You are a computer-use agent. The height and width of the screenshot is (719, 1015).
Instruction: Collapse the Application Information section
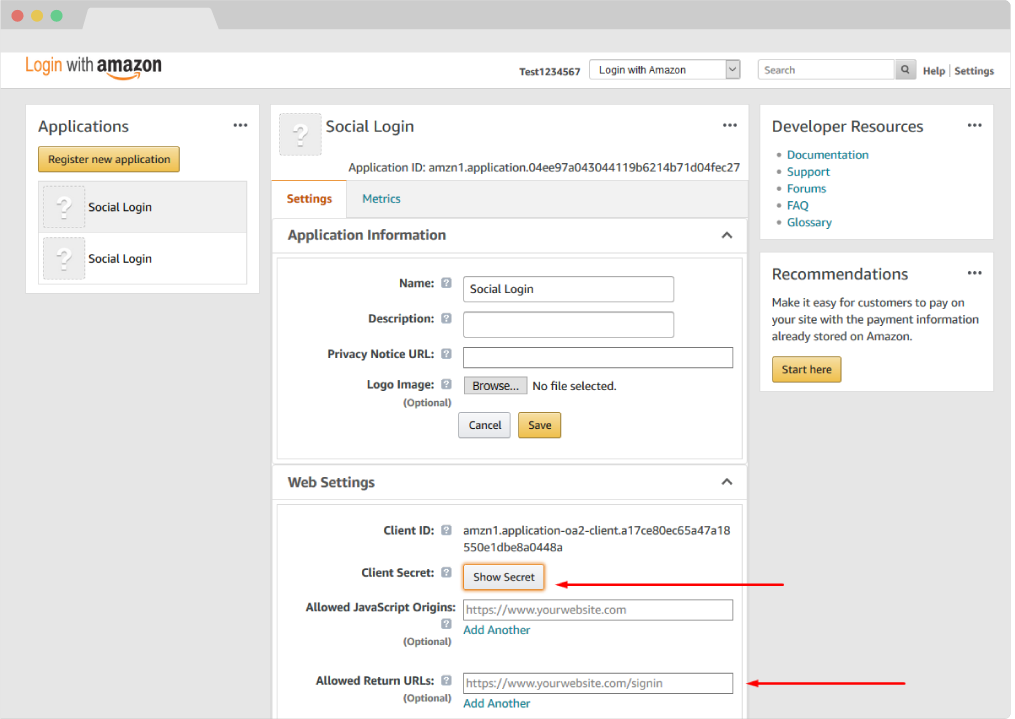coord(726,235)
